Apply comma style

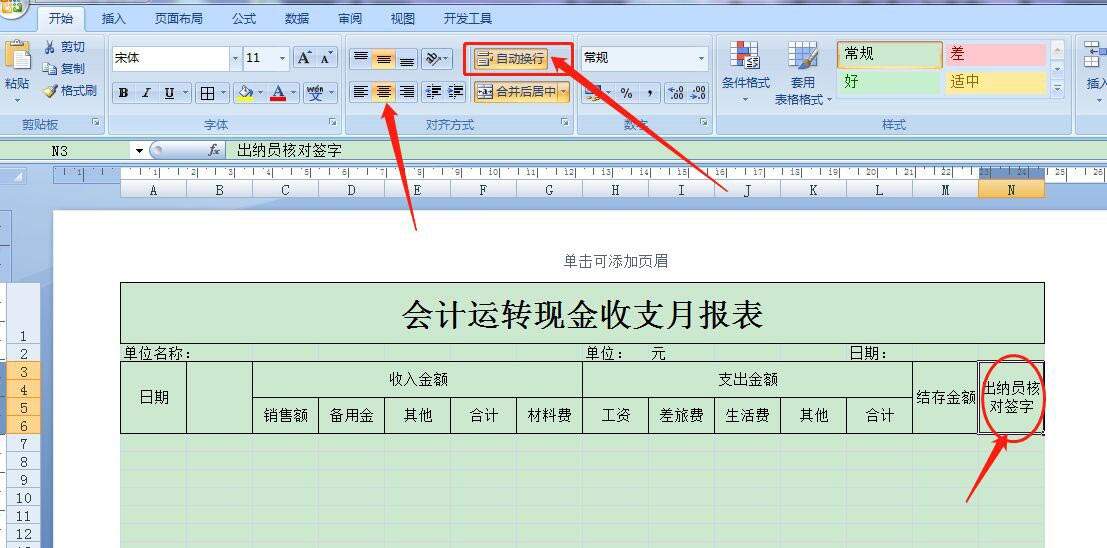(649, 93)
